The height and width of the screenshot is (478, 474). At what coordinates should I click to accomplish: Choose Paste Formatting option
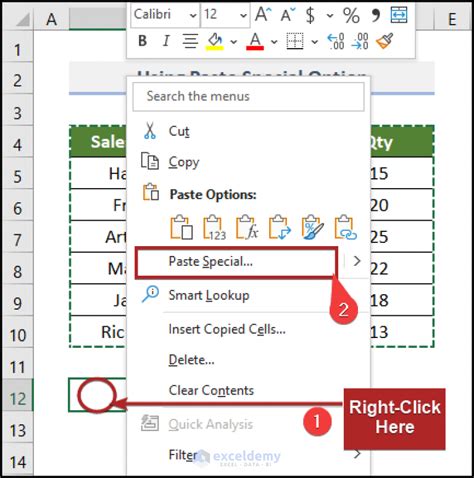click(312, 227)
